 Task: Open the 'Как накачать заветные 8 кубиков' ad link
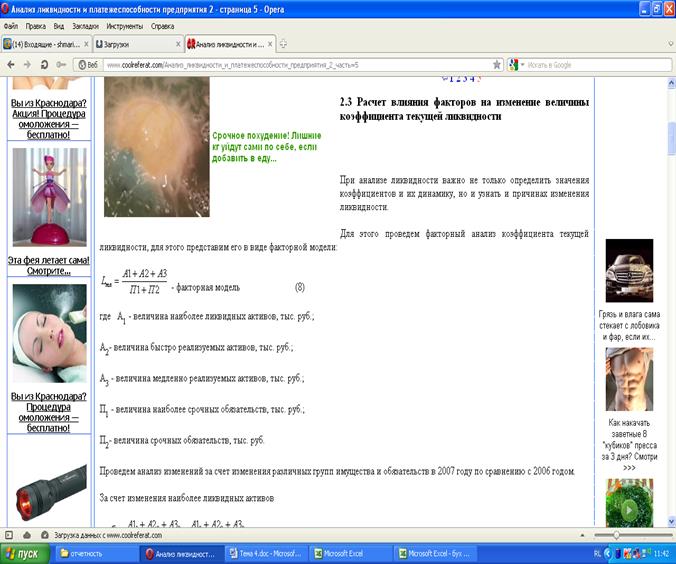629,445
